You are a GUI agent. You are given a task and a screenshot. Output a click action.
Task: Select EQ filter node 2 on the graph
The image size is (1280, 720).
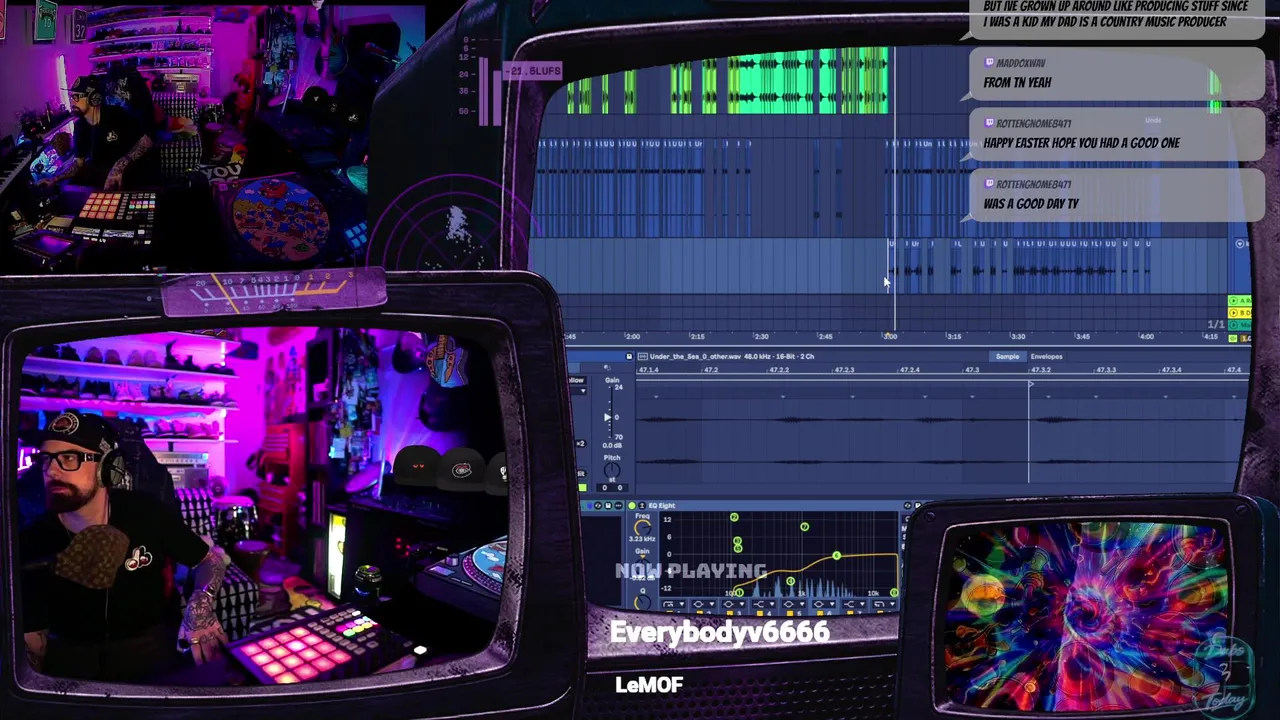(x=734, y=517)
